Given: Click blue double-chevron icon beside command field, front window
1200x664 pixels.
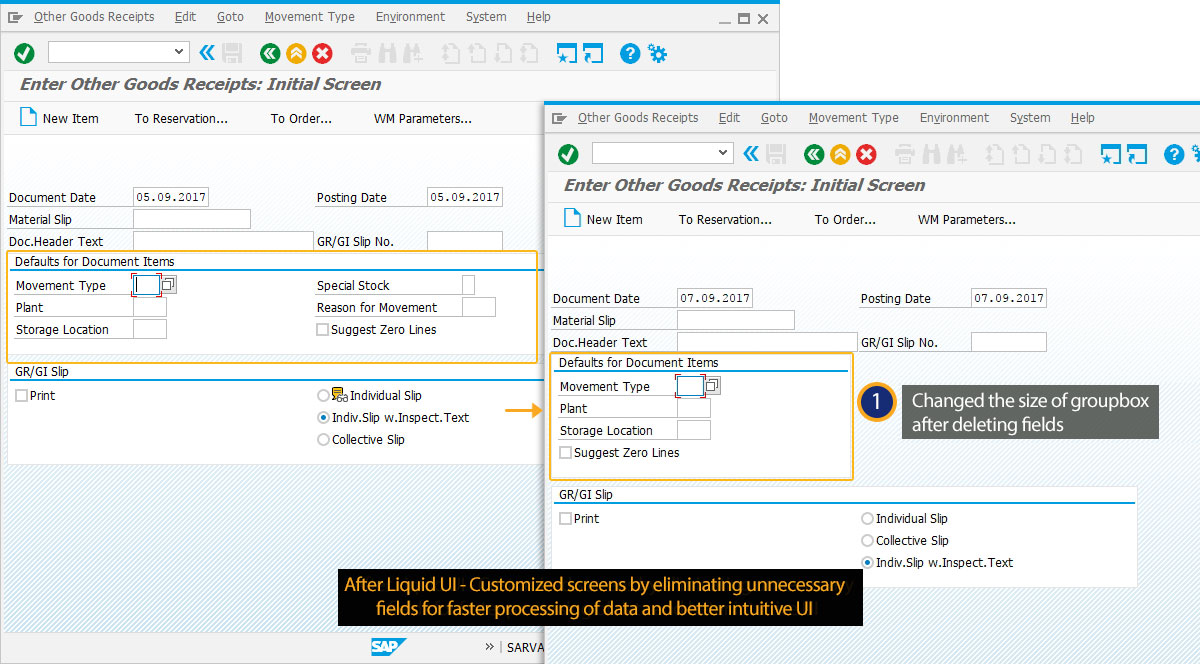Looking at the screenshot, I should tap(751, 154).
